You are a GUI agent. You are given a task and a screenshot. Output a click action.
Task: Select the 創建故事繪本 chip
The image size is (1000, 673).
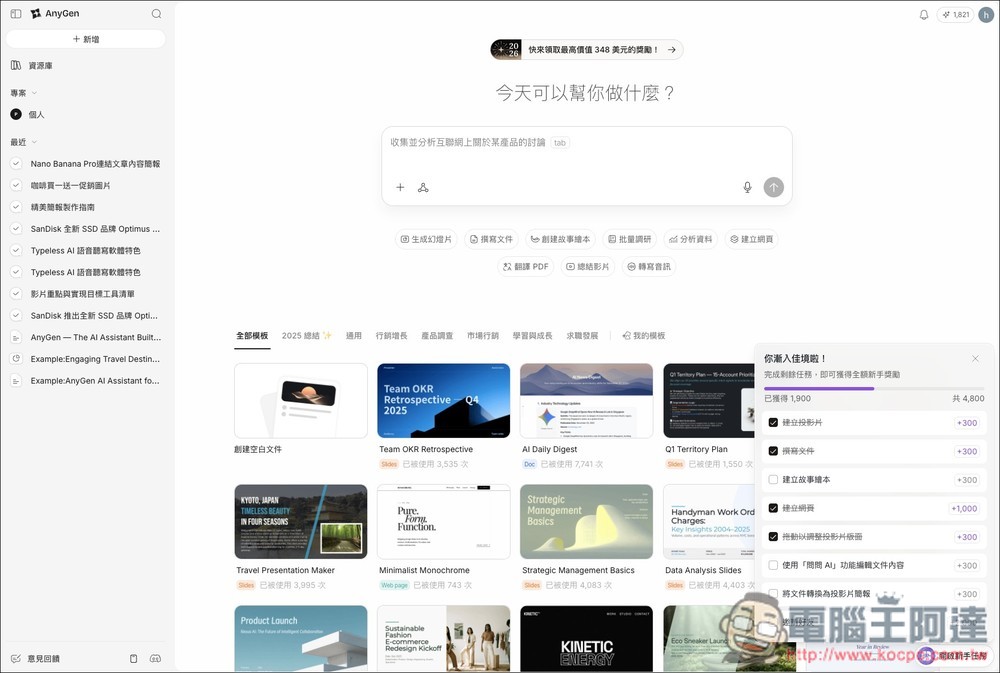click(560, 239)
